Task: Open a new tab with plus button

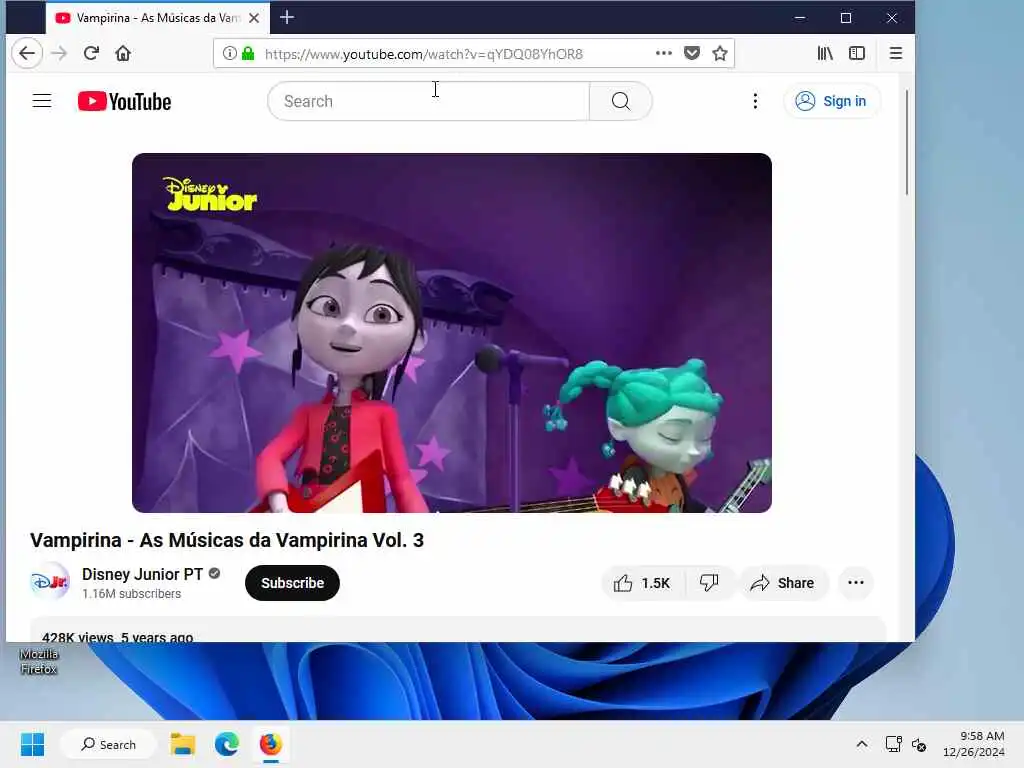Action: tap(287, 18)
